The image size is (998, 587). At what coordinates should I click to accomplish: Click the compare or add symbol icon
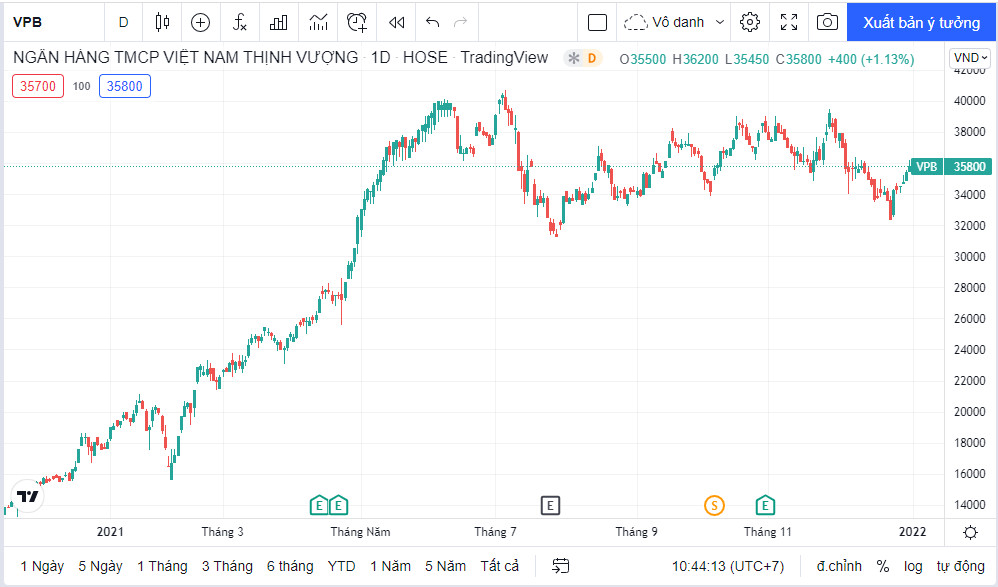pos(200,22)
